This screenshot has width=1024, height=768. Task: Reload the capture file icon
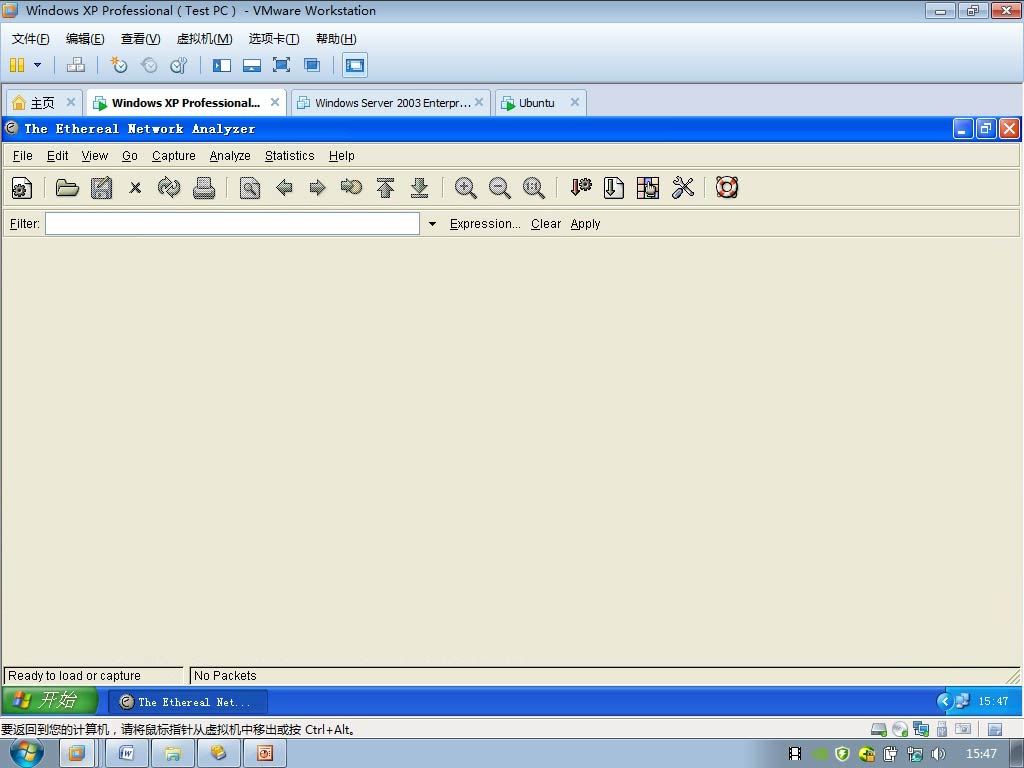[x=169, y=188]
